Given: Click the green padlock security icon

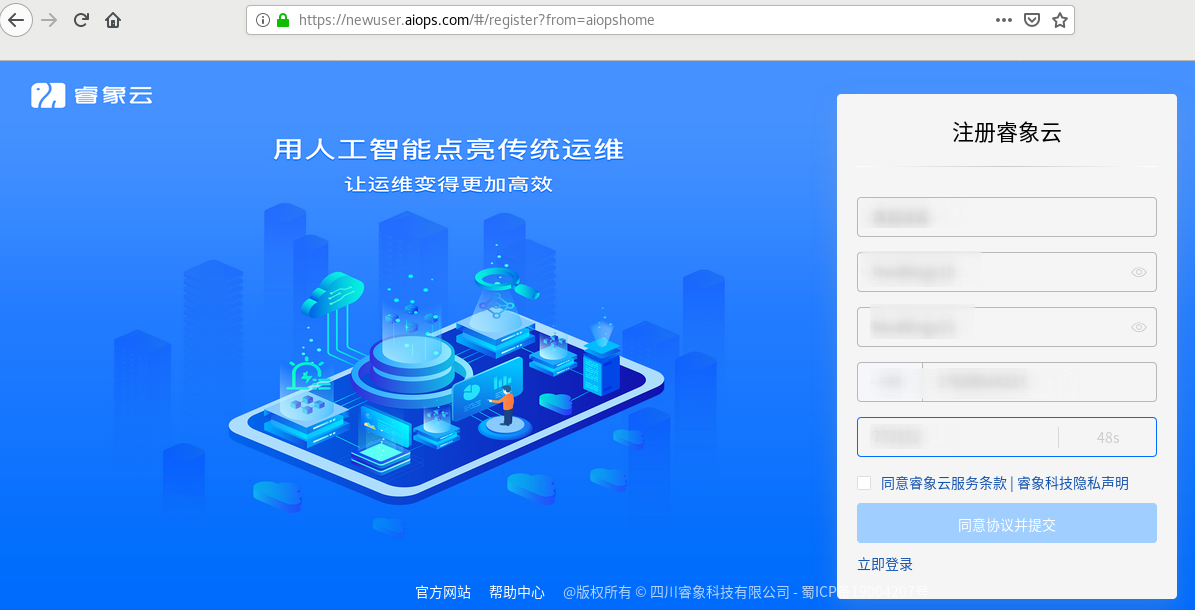Looking at the screenshot, I should click(283, 21).
